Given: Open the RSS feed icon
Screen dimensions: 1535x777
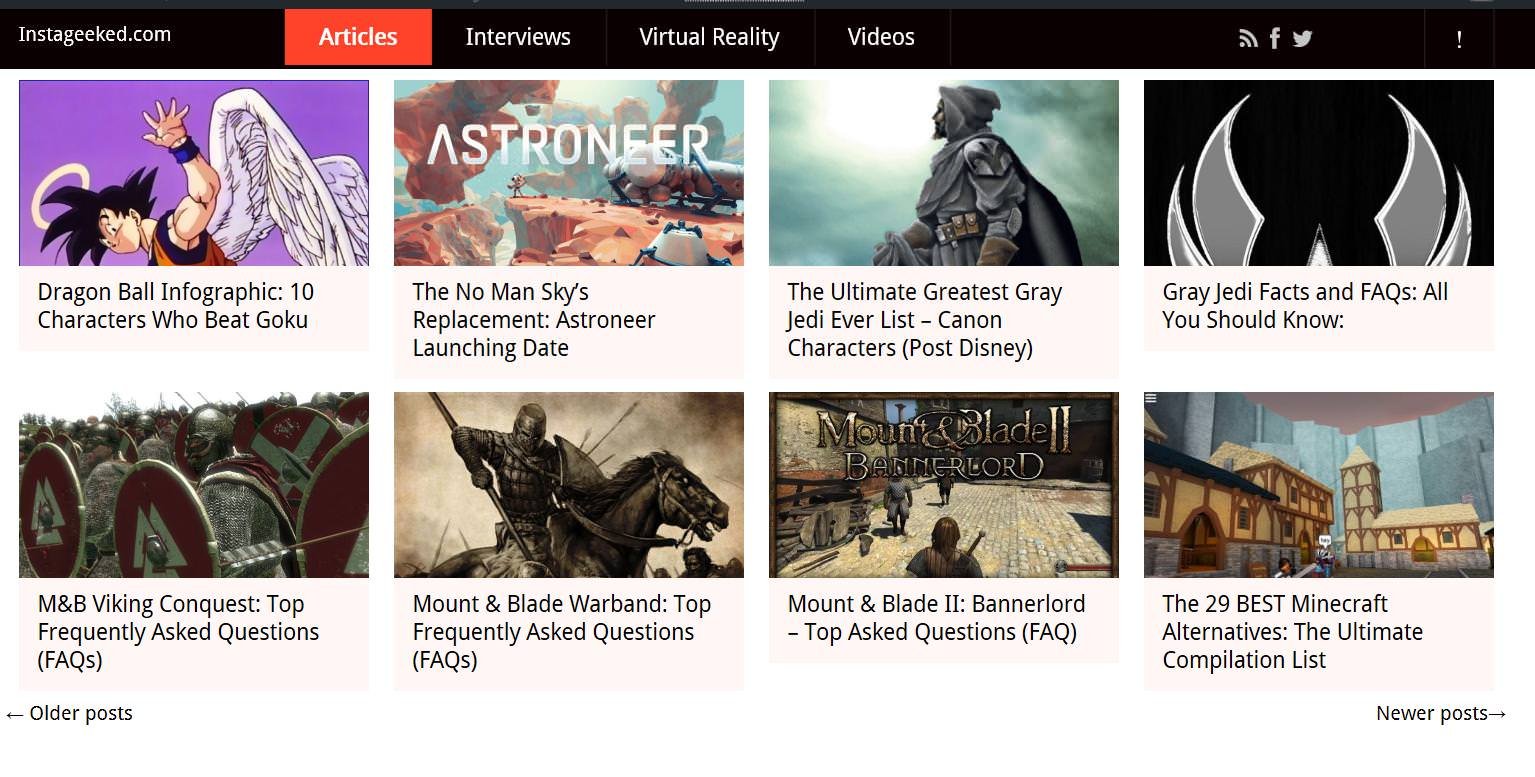Looking at the screenshot, I should 1248,39.
